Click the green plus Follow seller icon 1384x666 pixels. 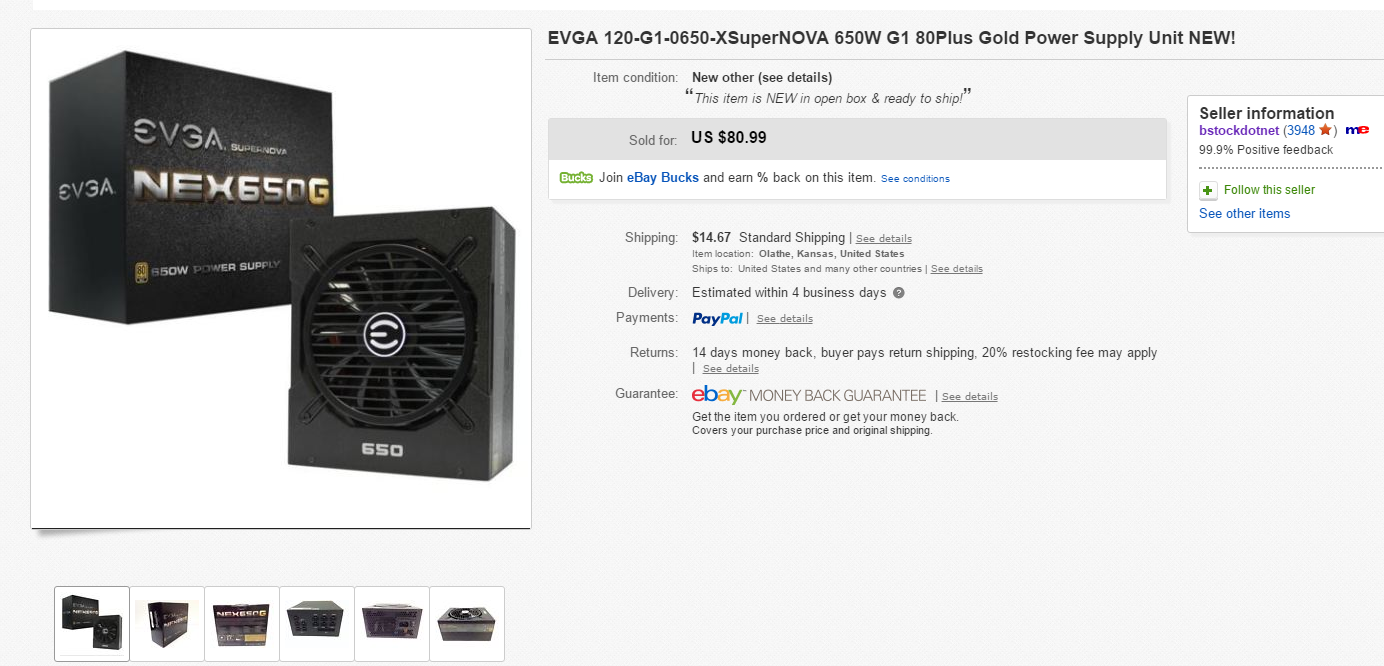point(1208,191)
